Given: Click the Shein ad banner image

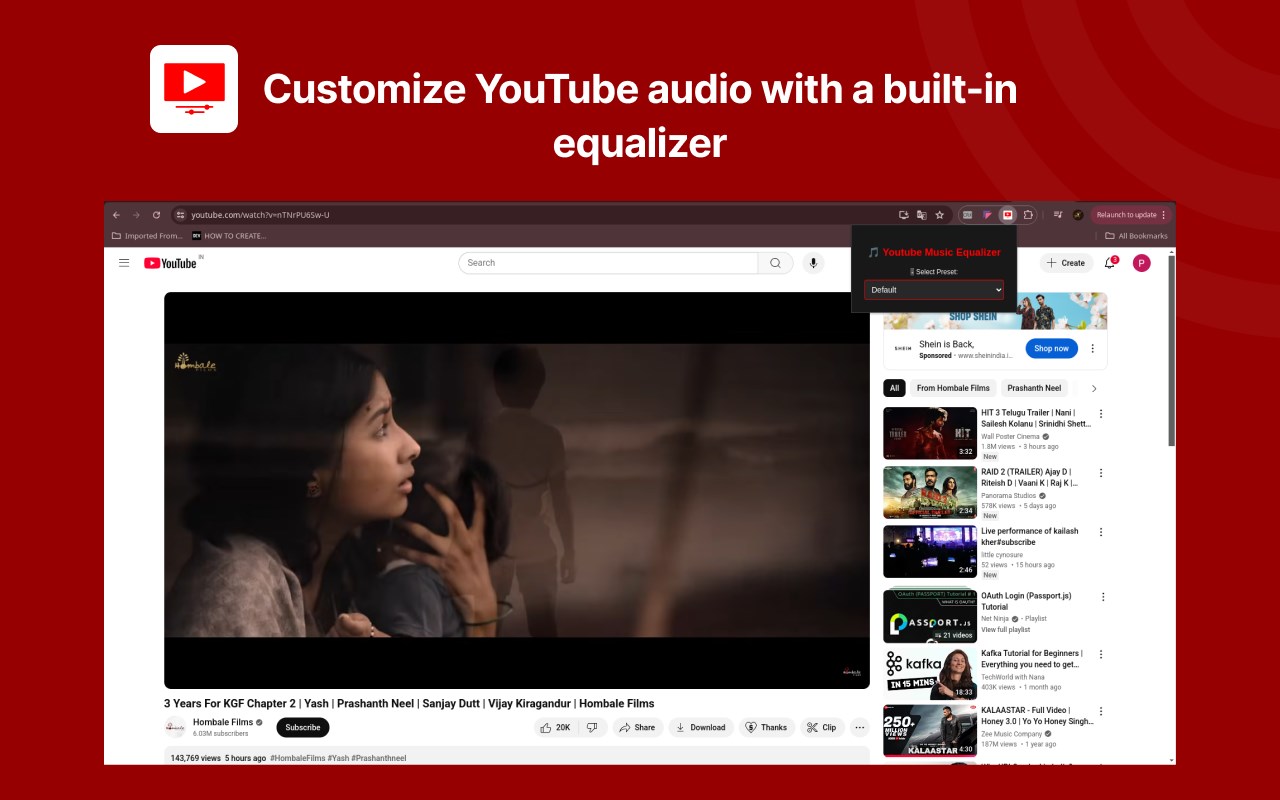Looking at the screenshot, I should click(x=995, y=311).
